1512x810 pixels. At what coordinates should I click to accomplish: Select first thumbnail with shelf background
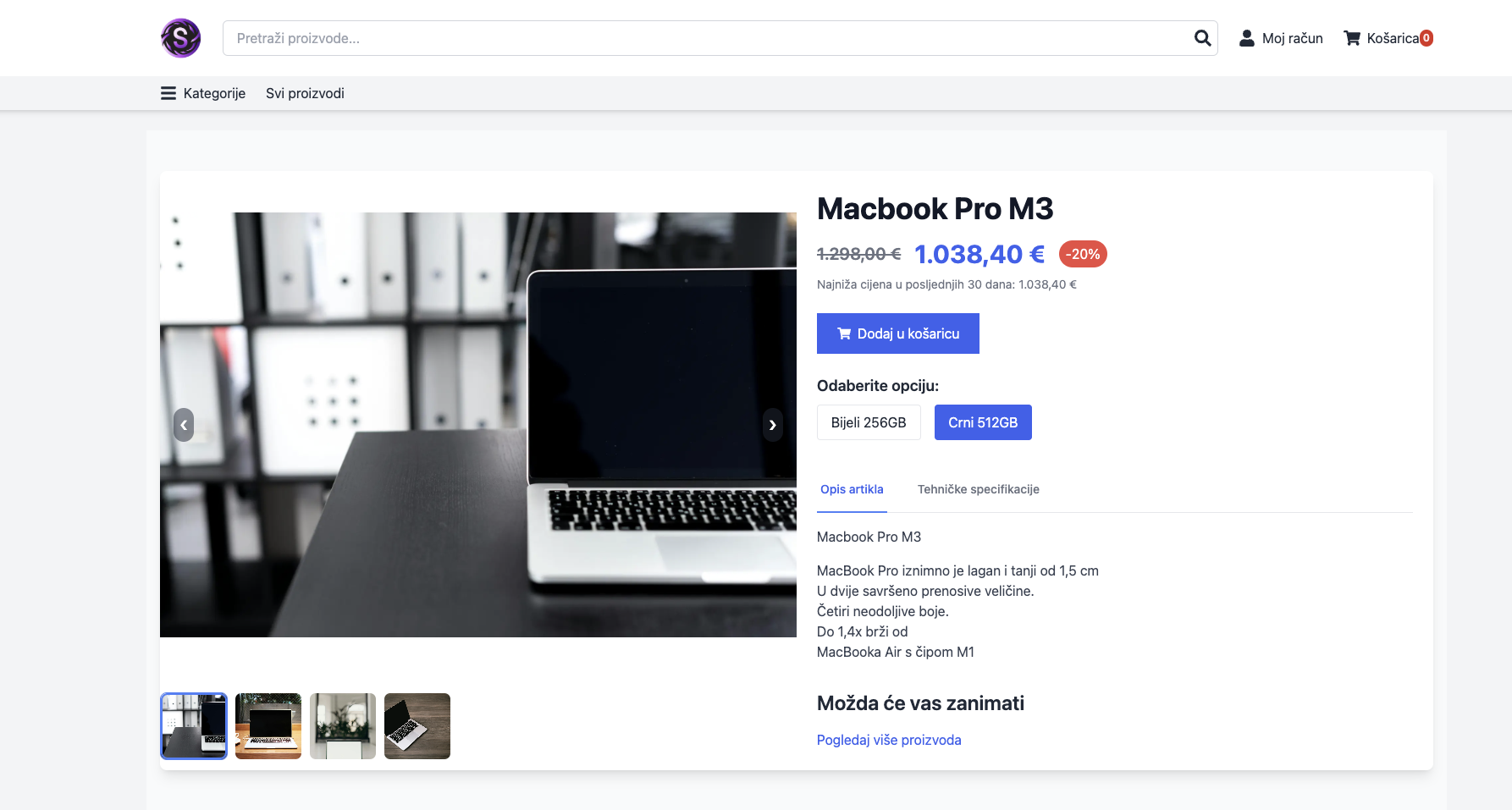pos(194,726)
